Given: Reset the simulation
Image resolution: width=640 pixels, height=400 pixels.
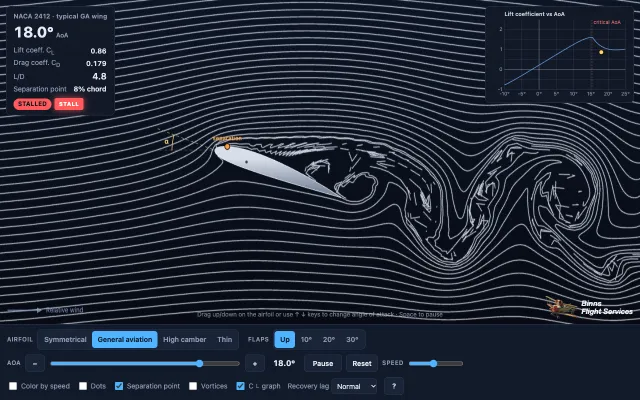Looking at the screenshot, I should pyautogui.click(x=362, y=363).
